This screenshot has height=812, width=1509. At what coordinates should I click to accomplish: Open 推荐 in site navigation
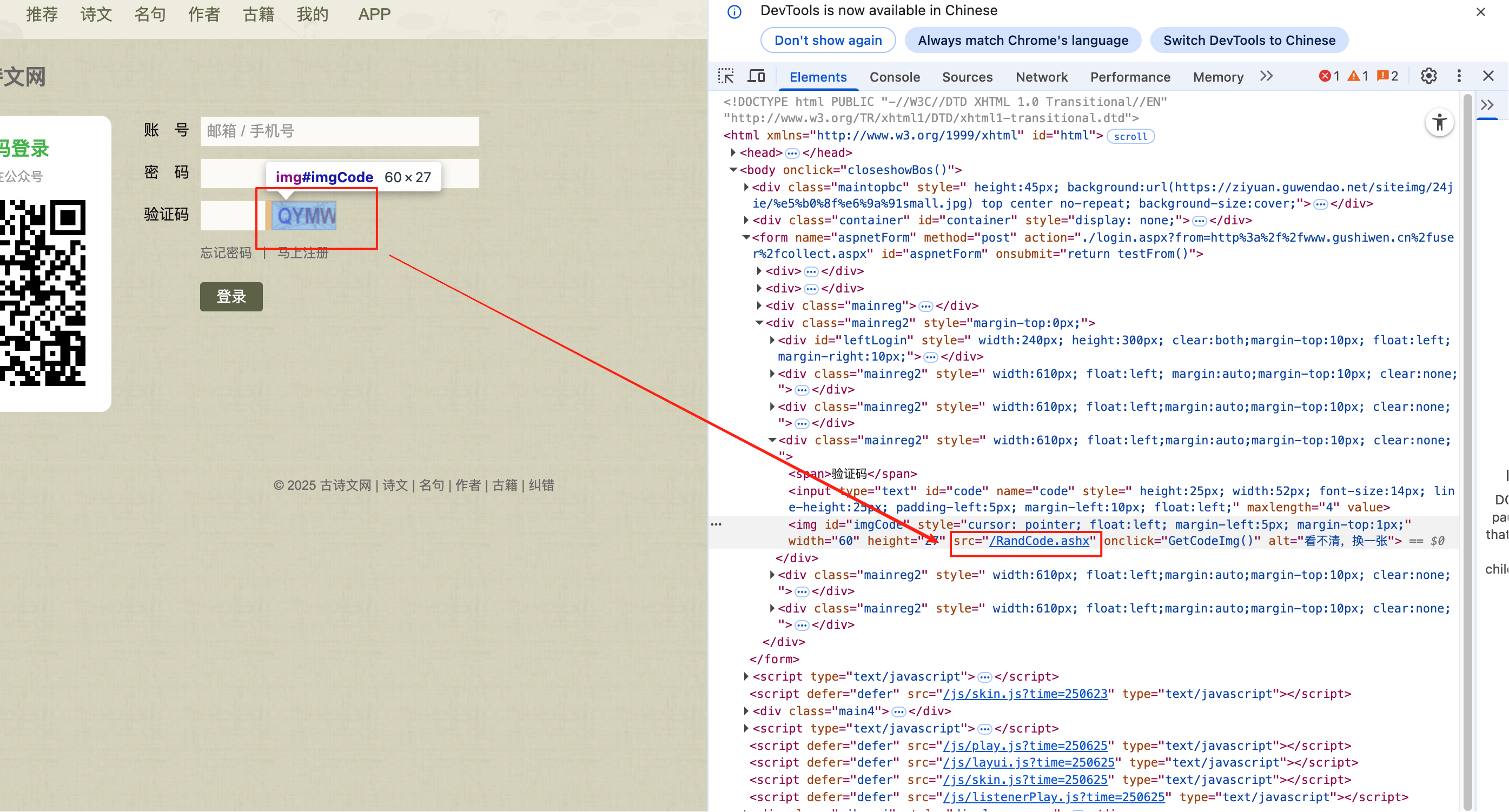(42, 14)
